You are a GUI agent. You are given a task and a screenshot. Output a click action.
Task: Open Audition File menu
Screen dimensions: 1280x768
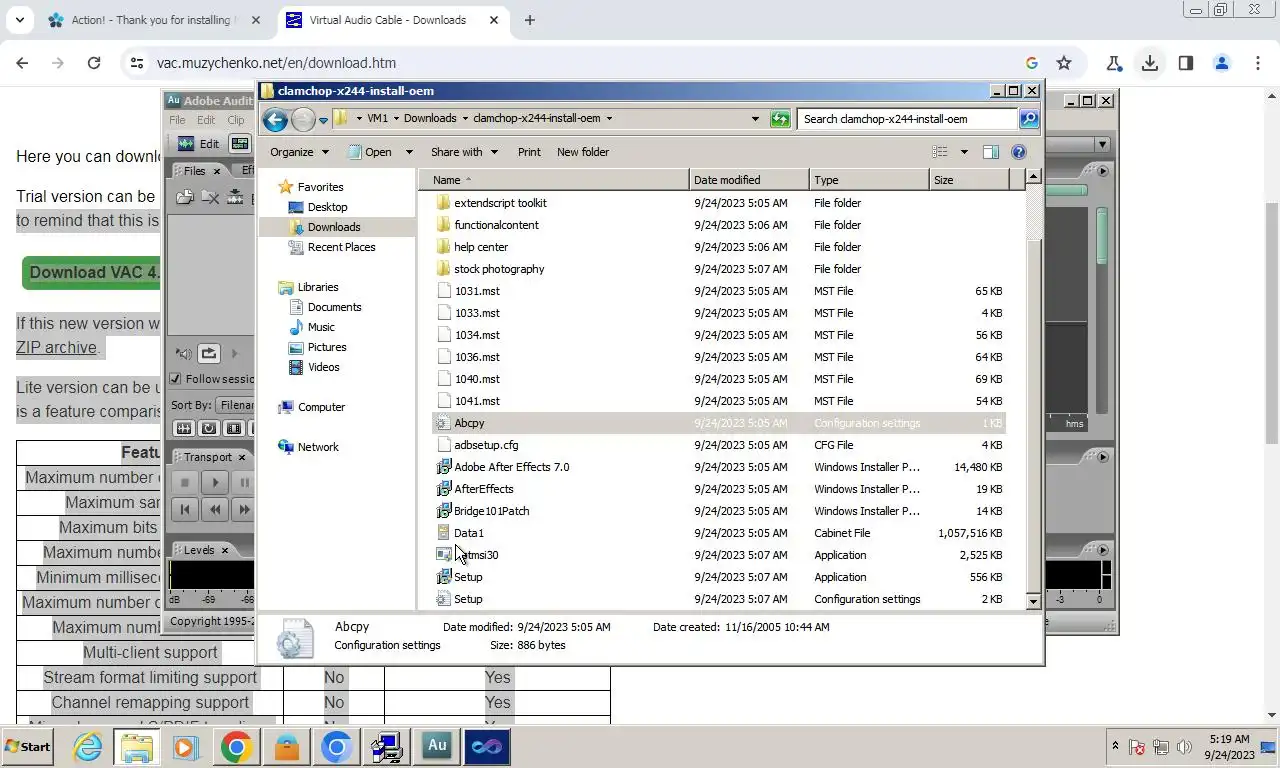pos(177,120)
